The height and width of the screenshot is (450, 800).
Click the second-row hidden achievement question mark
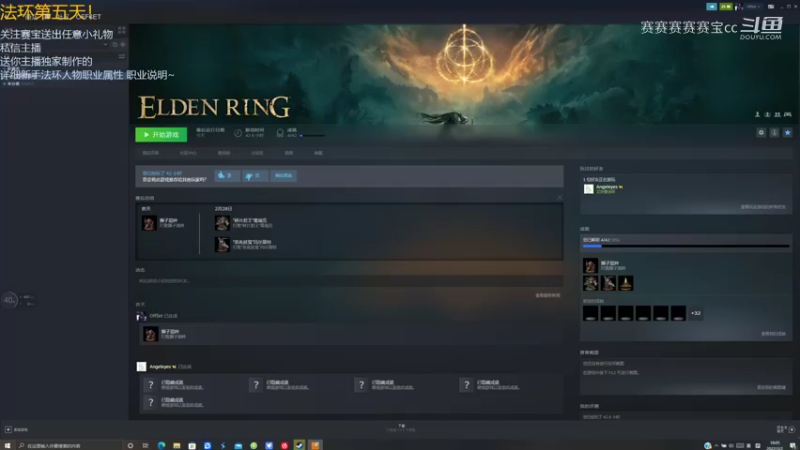(x=151, y=403)
